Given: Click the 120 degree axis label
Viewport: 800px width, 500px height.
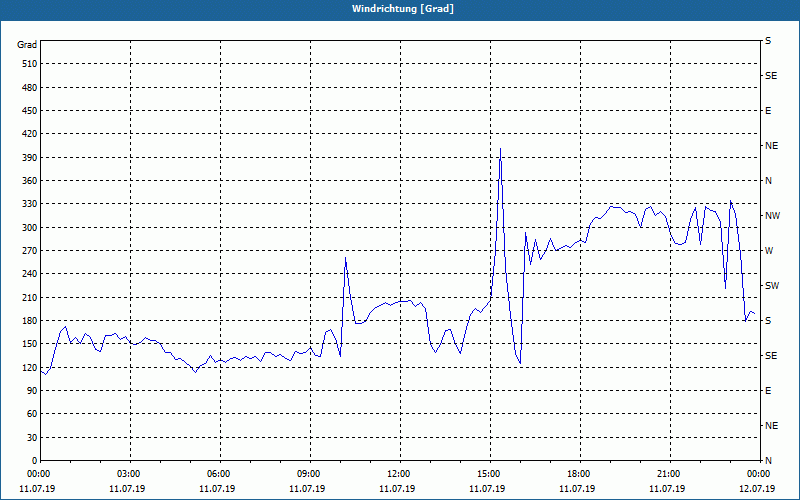Looking at the screenshot, I should click(x=30, y=367).
